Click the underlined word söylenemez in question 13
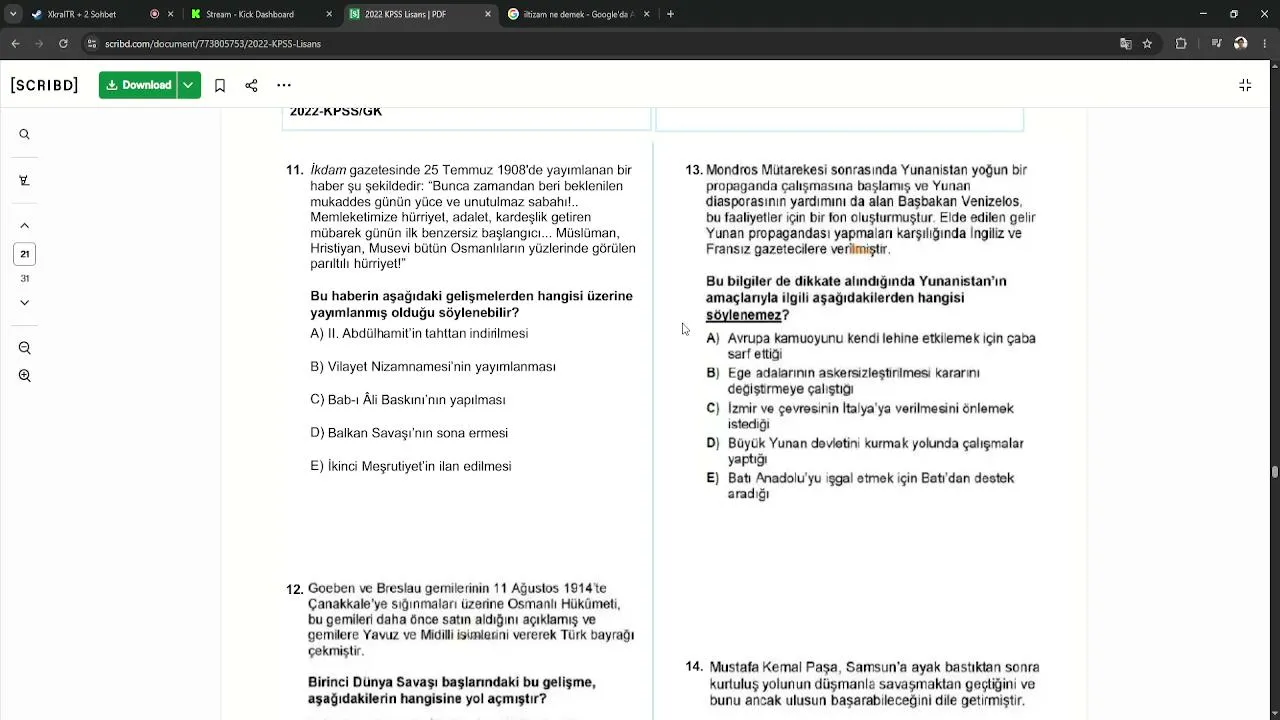Viewport: 1280px width, 720px height. click(743, 315)
